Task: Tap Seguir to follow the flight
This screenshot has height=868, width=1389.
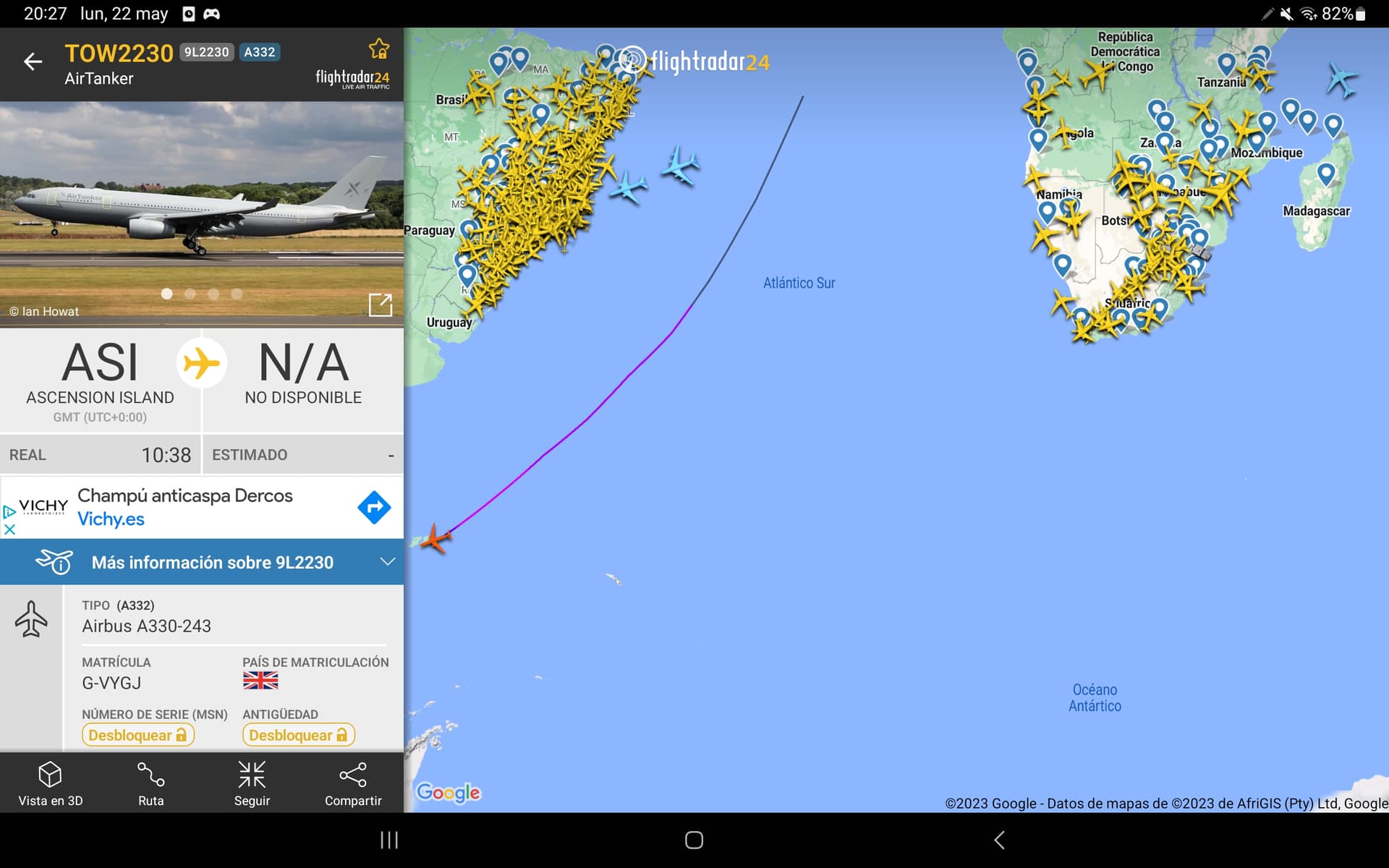Action: [x=252, y=783]
